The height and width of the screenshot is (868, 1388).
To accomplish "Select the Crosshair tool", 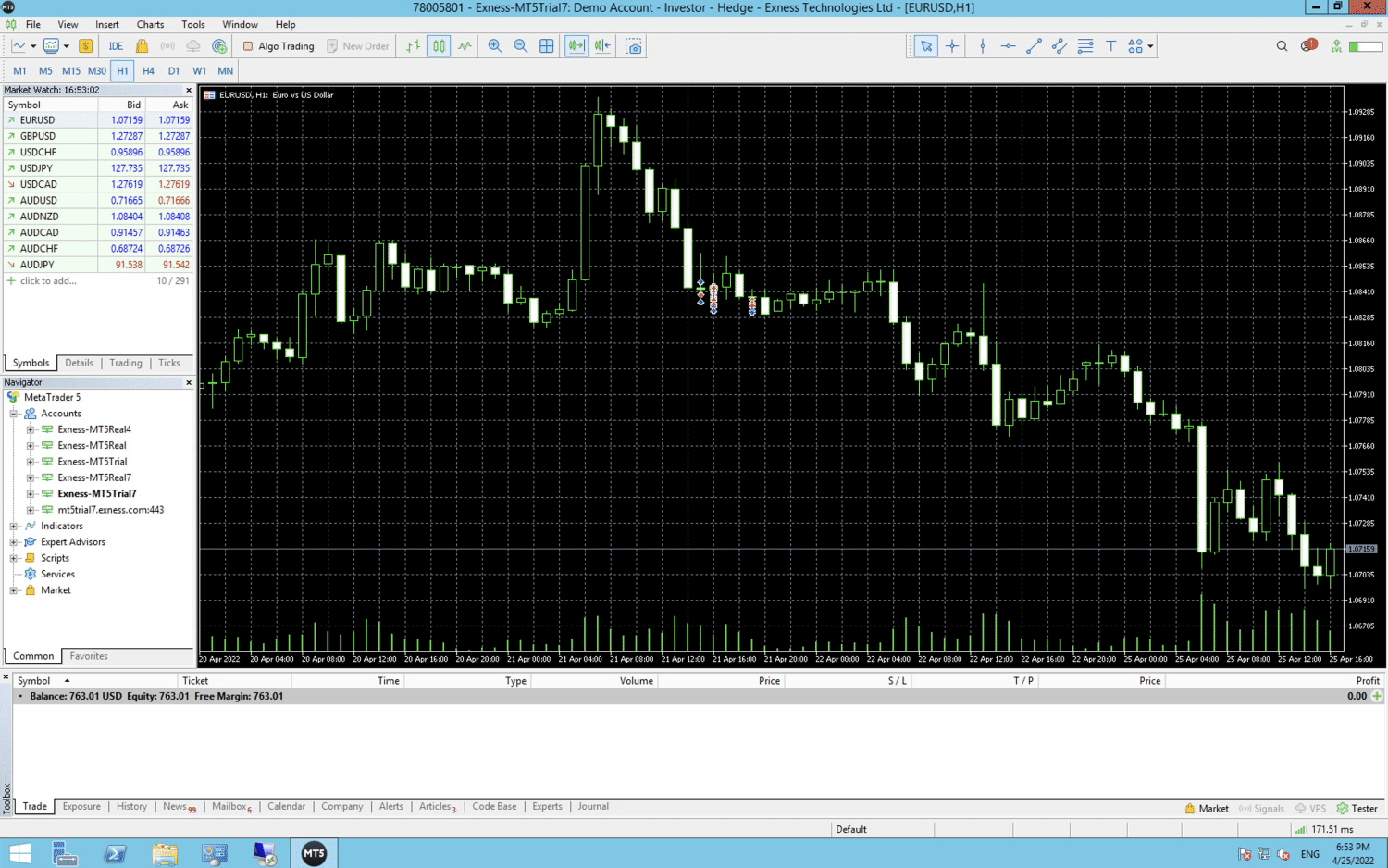I will pos(952,46).
